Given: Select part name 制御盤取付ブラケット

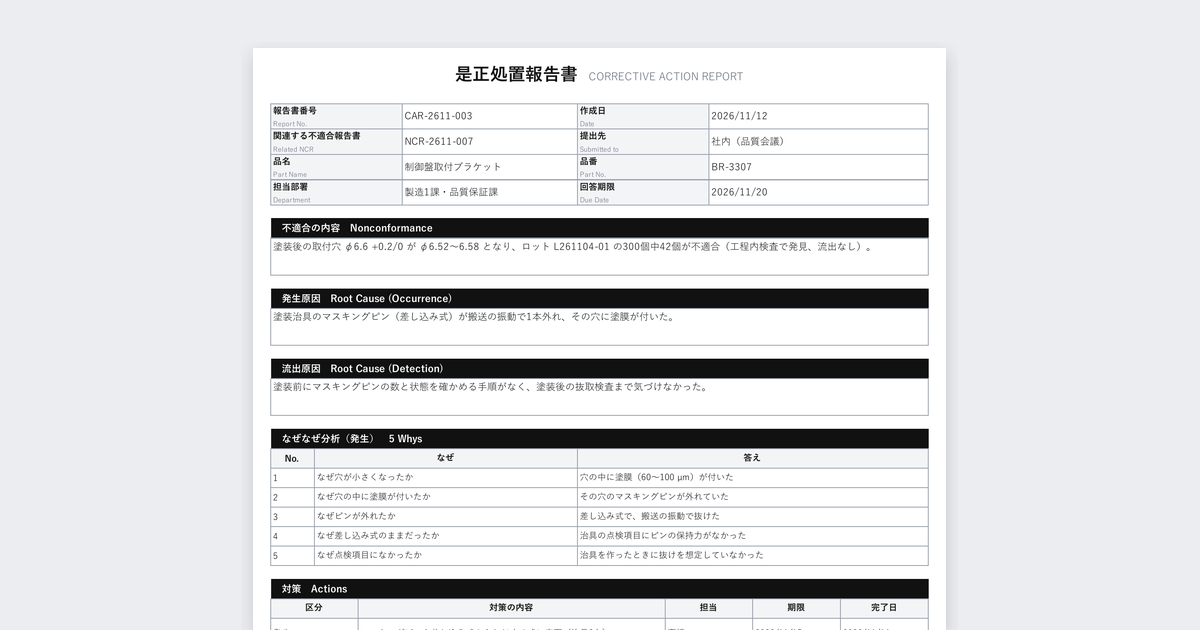Looking at the screenshot, I should (x=453, y=167).
